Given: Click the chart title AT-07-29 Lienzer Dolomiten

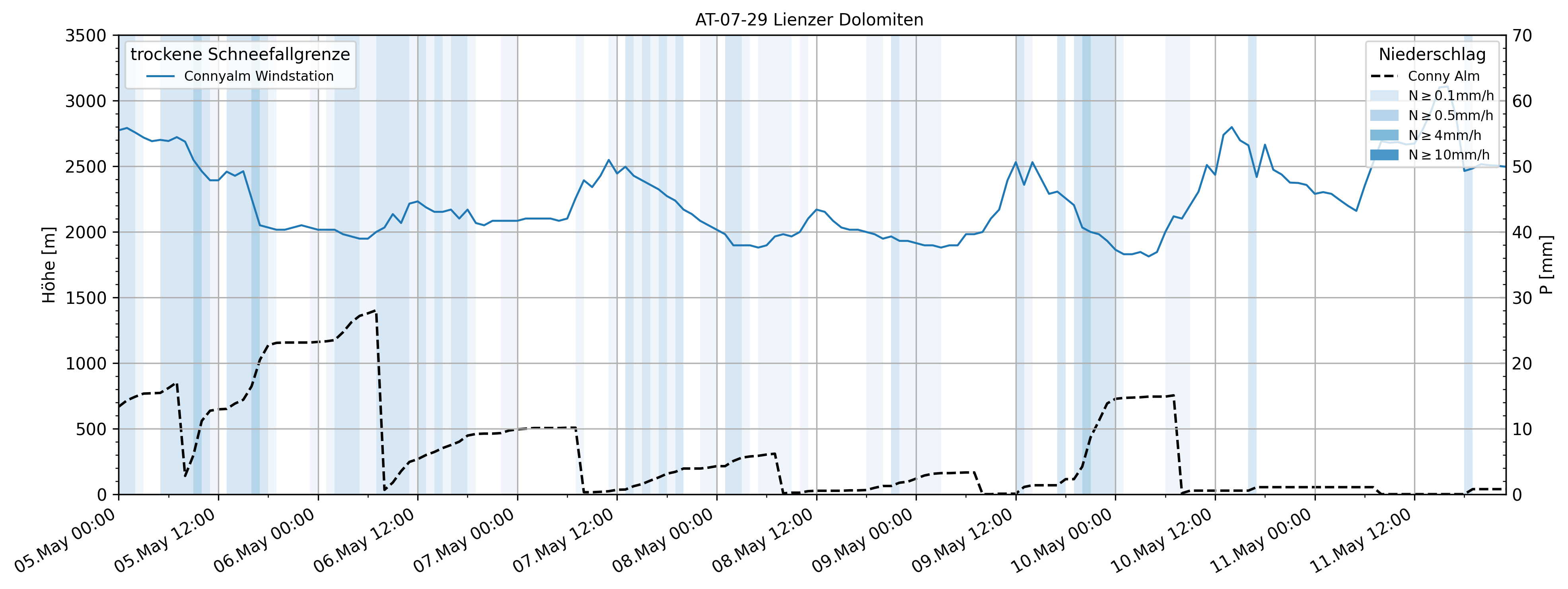Looking at the screenshot, I should pyautogui.click(x=809, y=20).
